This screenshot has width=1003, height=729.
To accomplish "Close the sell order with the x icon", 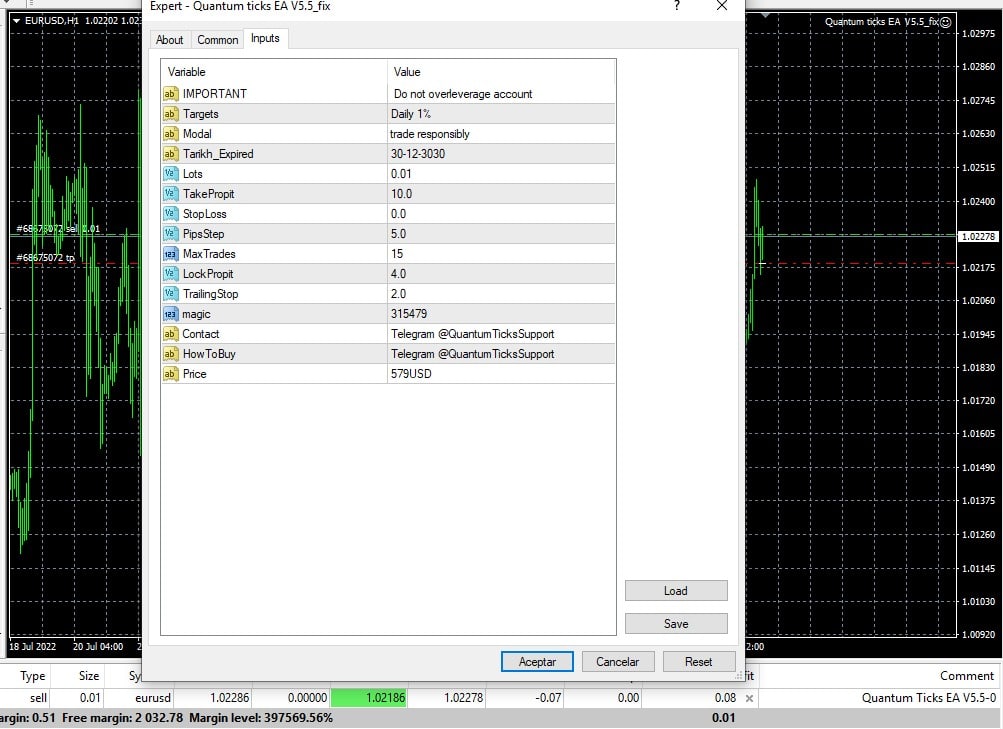I will tap(749, 698).
